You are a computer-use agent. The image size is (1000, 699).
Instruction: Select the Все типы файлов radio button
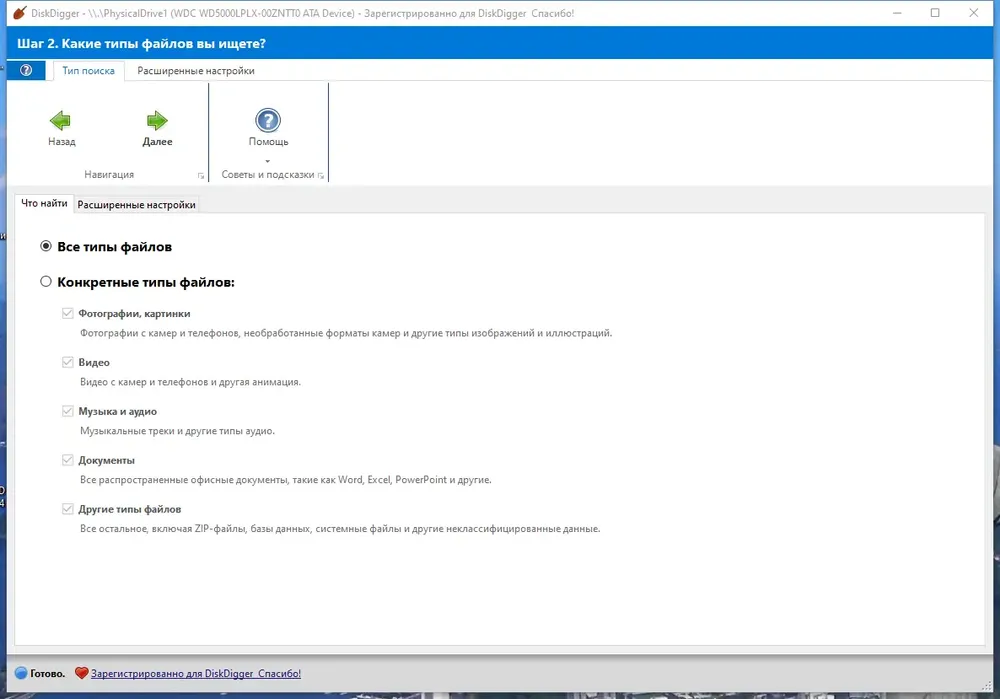(46, 246)
